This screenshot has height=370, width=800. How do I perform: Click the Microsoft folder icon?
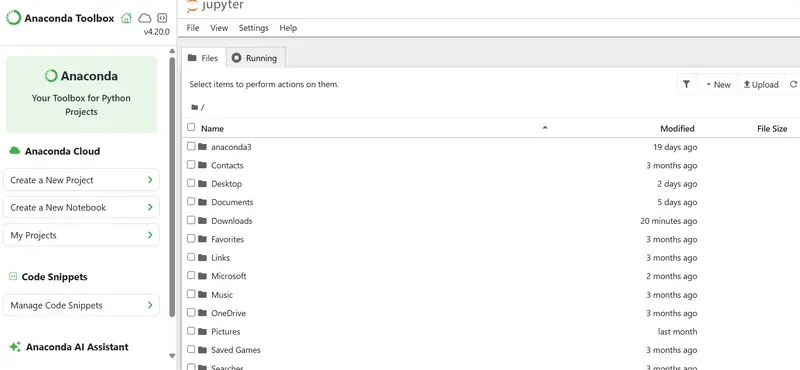pos(202,276)
